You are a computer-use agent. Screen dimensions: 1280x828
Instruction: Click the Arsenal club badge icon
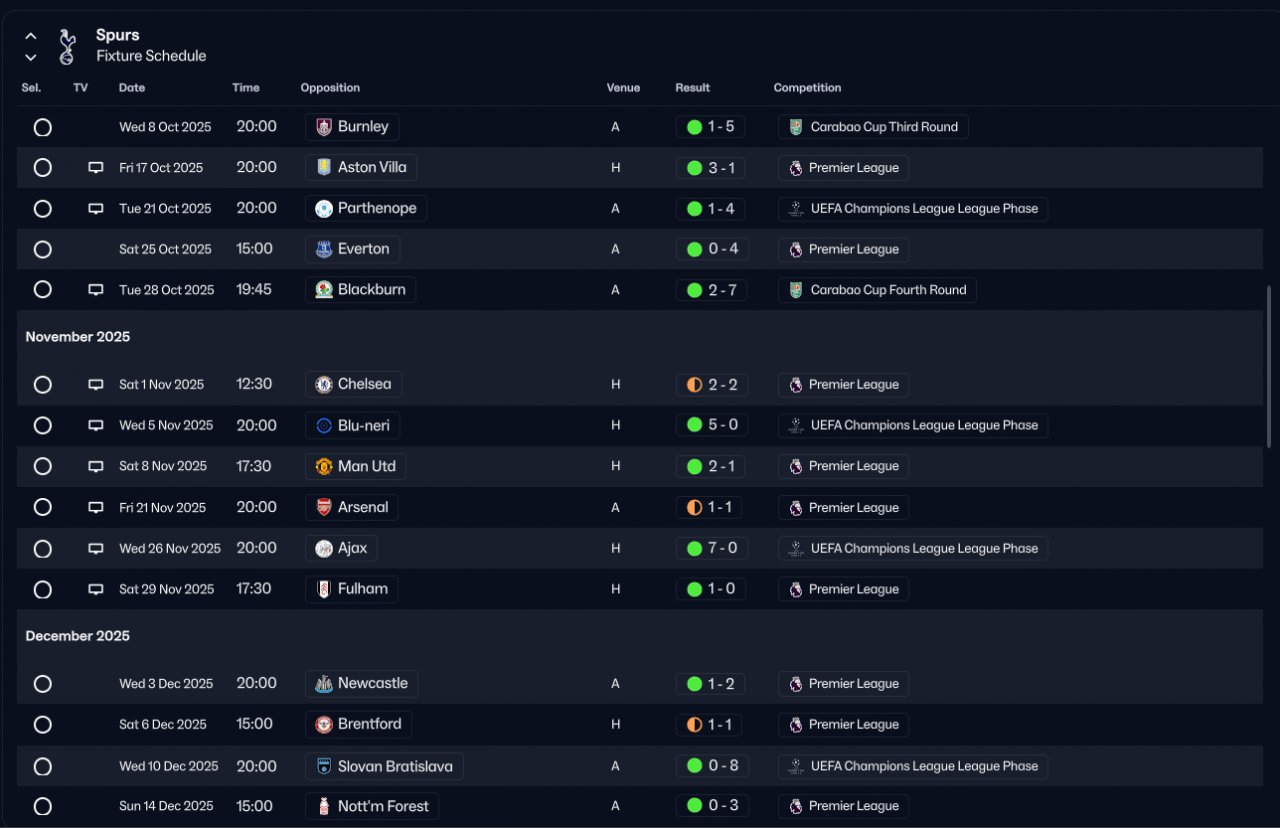(323, 507)
